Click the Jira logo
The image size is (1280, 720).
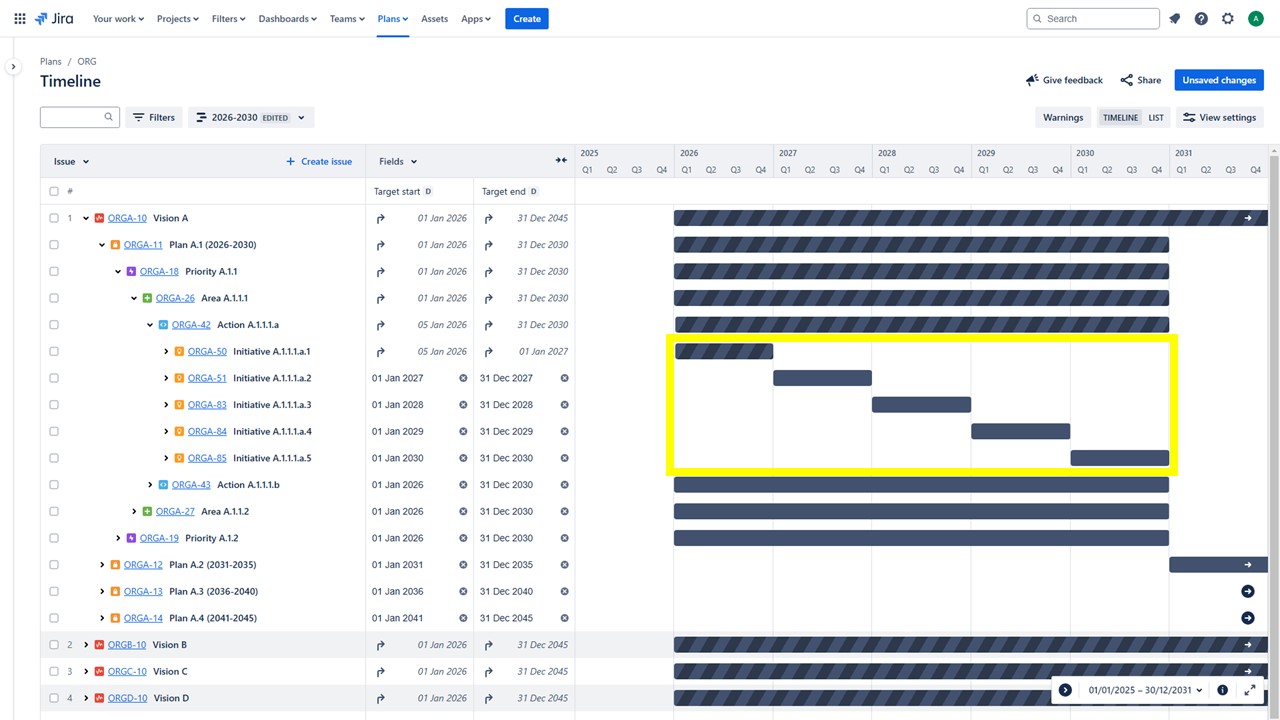click(x=54, y=19)
